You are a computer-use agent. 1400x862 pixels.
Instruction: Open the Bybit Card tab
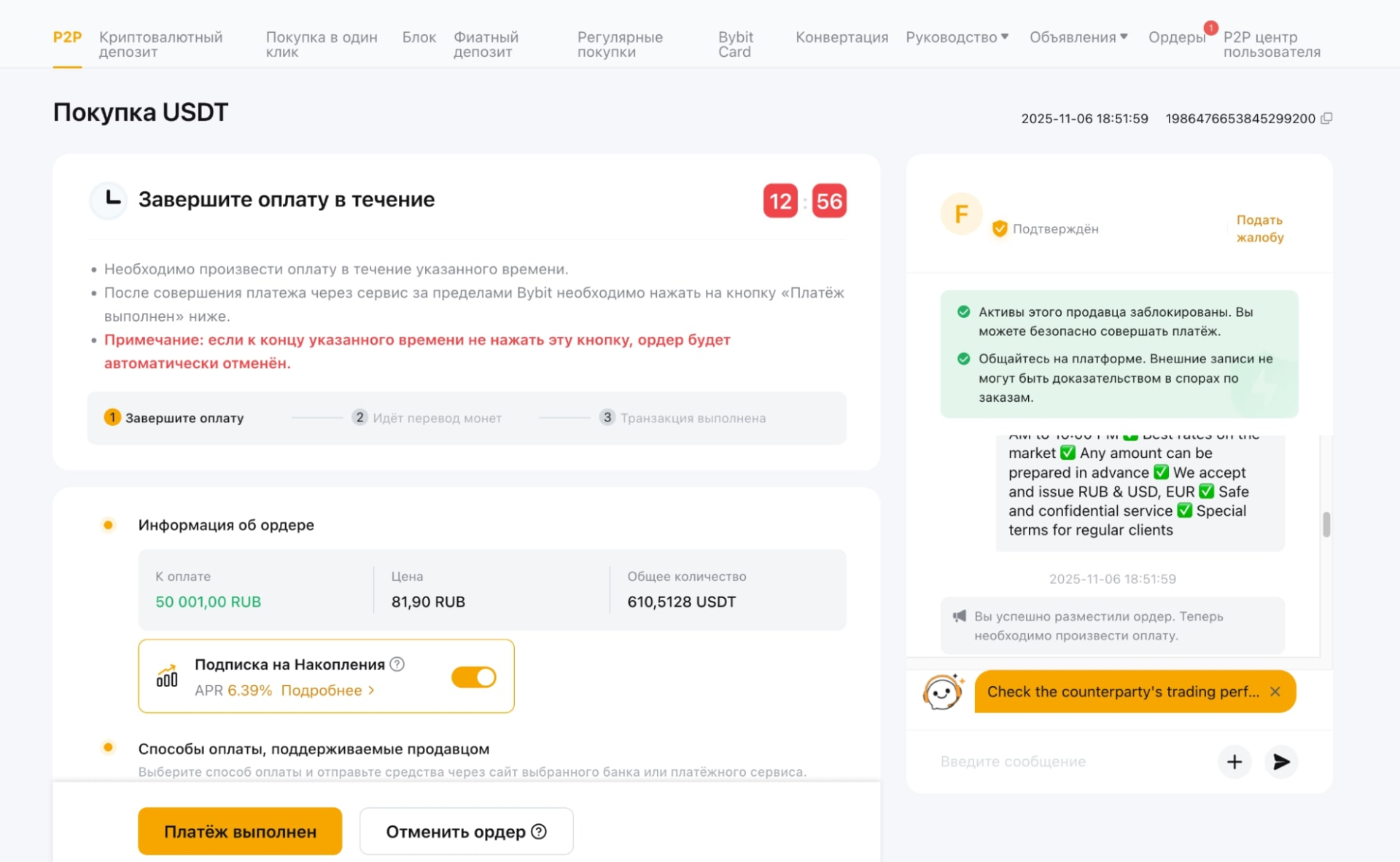coord(735,44)
